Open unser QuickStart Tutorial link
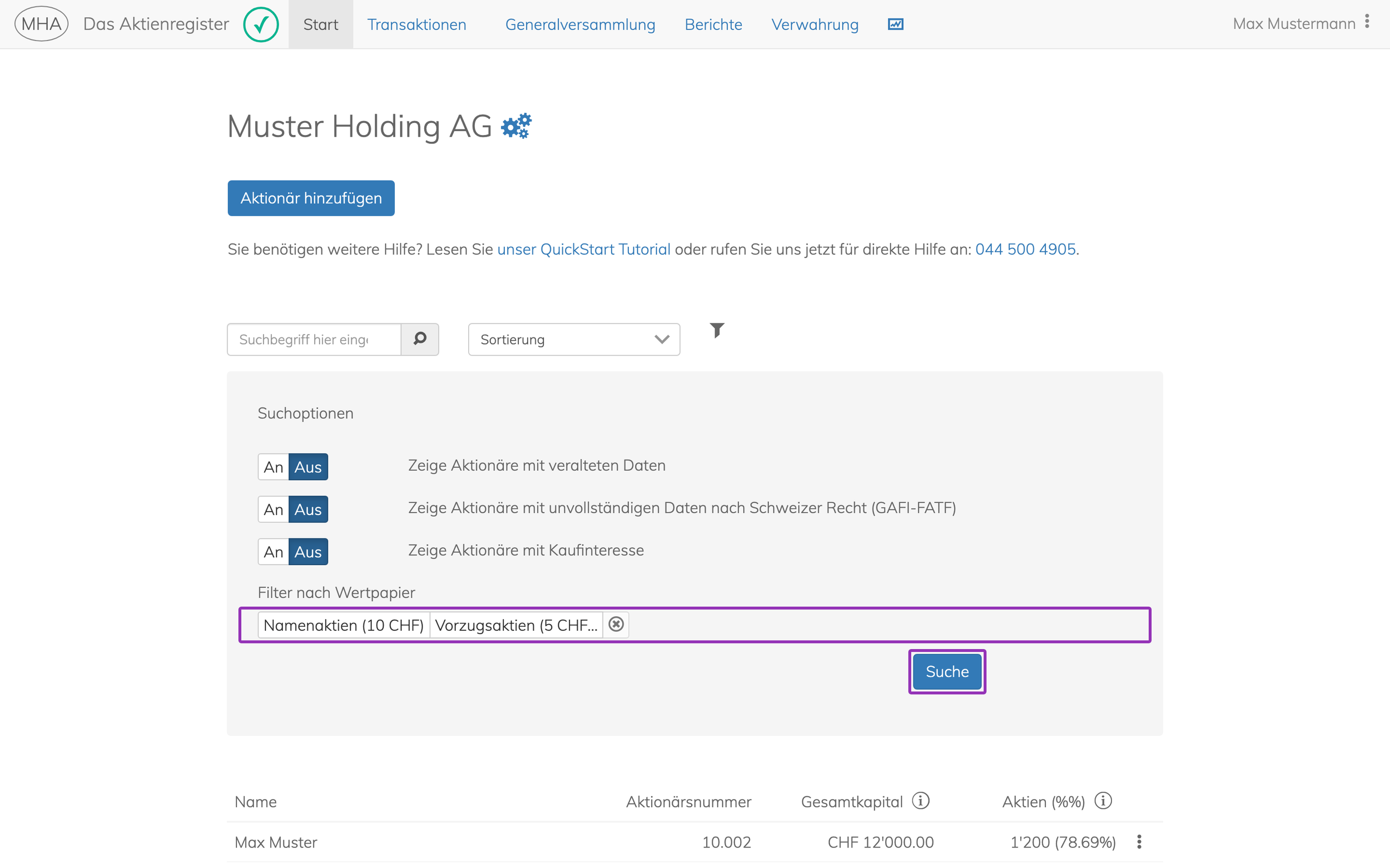The image size is (1390, 868). pos(584,249)
